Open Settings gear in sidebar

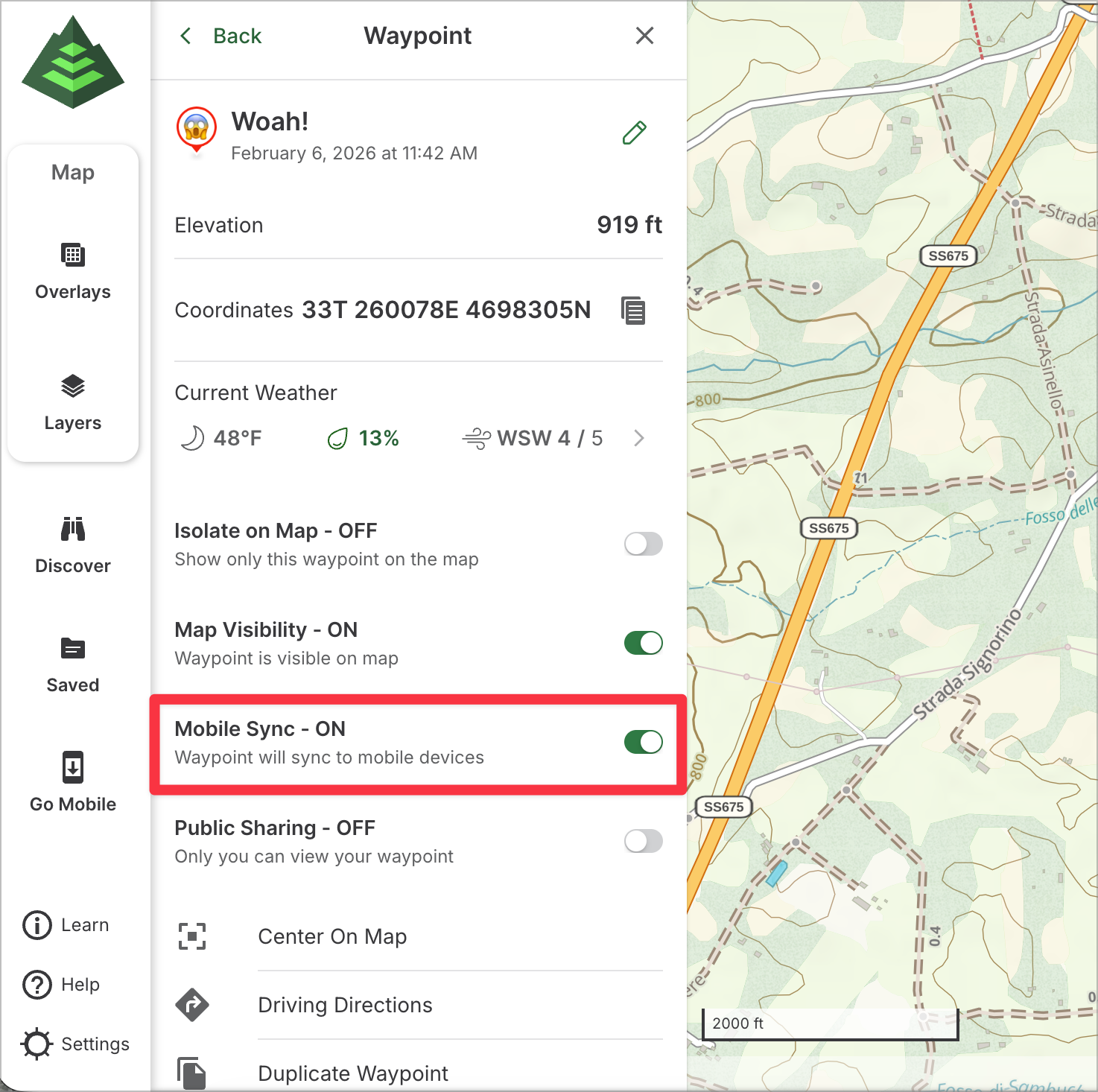pyautogui.click(x=37, y=1044)
